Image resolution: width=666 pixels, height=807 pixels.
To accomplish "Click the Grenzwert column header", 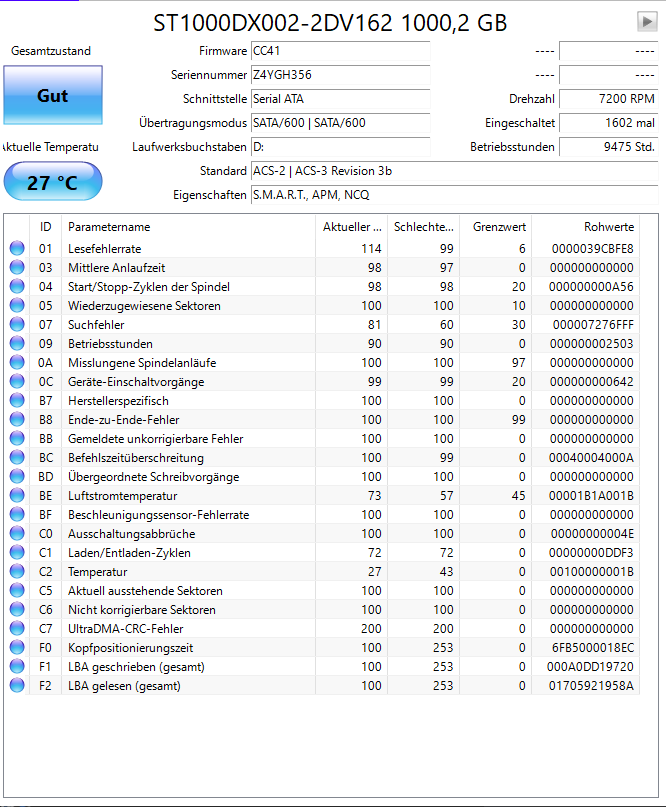I will coord(496,227).
